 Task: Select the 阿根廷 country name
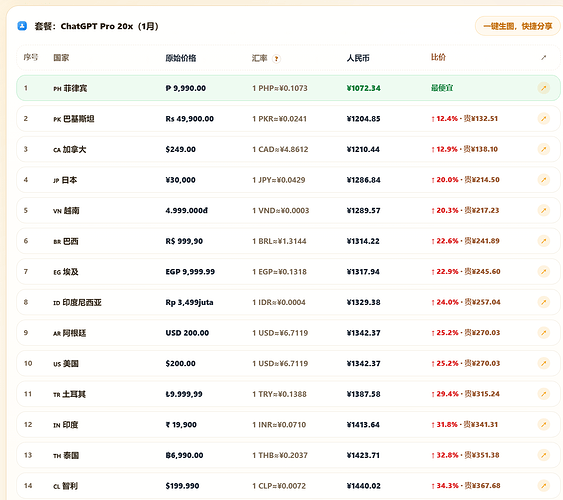75,333
